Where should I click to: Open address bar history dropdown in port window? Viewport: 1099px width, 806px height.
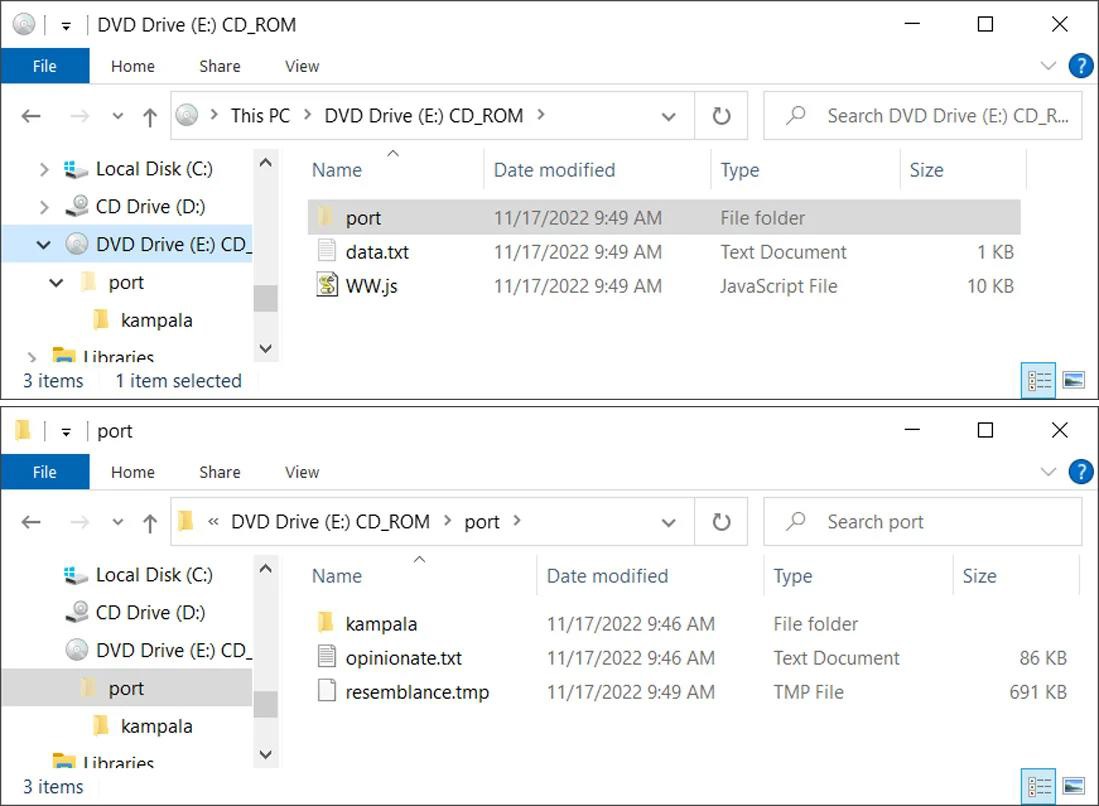click(668, 522)
